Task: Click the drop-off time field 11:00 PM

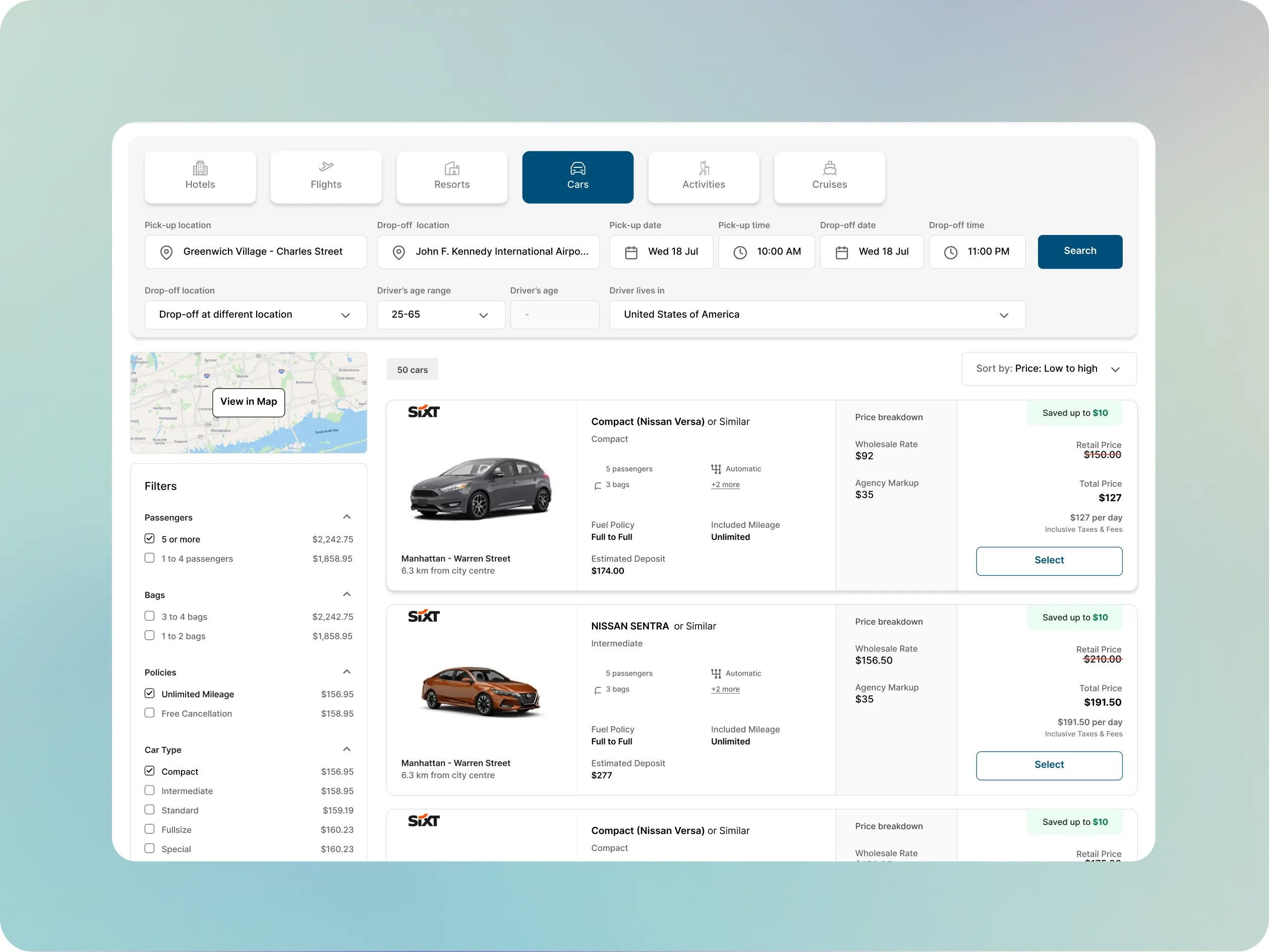Action: pyautogui.click(x=977, y=252)
